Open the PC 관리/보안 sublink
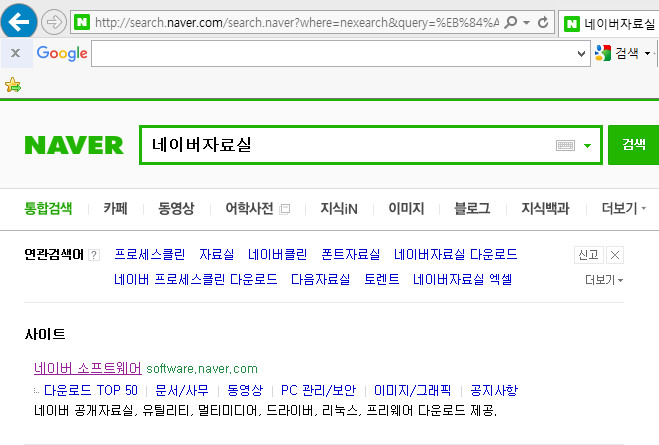 pyautogui.click(x=318, y=390)
